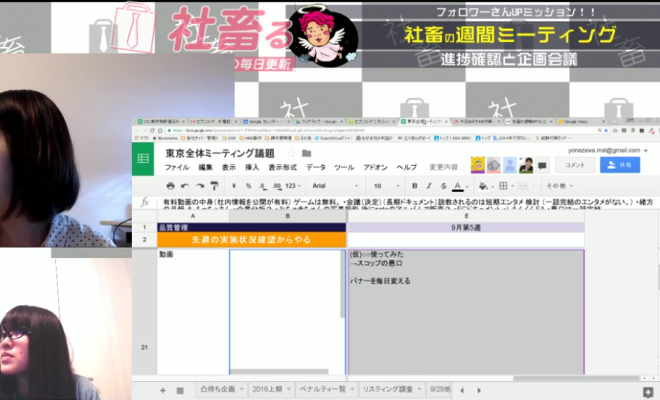The image size is (660, 400).
Task: Click the print icon in the toolbar
Action: coord(171,186)
